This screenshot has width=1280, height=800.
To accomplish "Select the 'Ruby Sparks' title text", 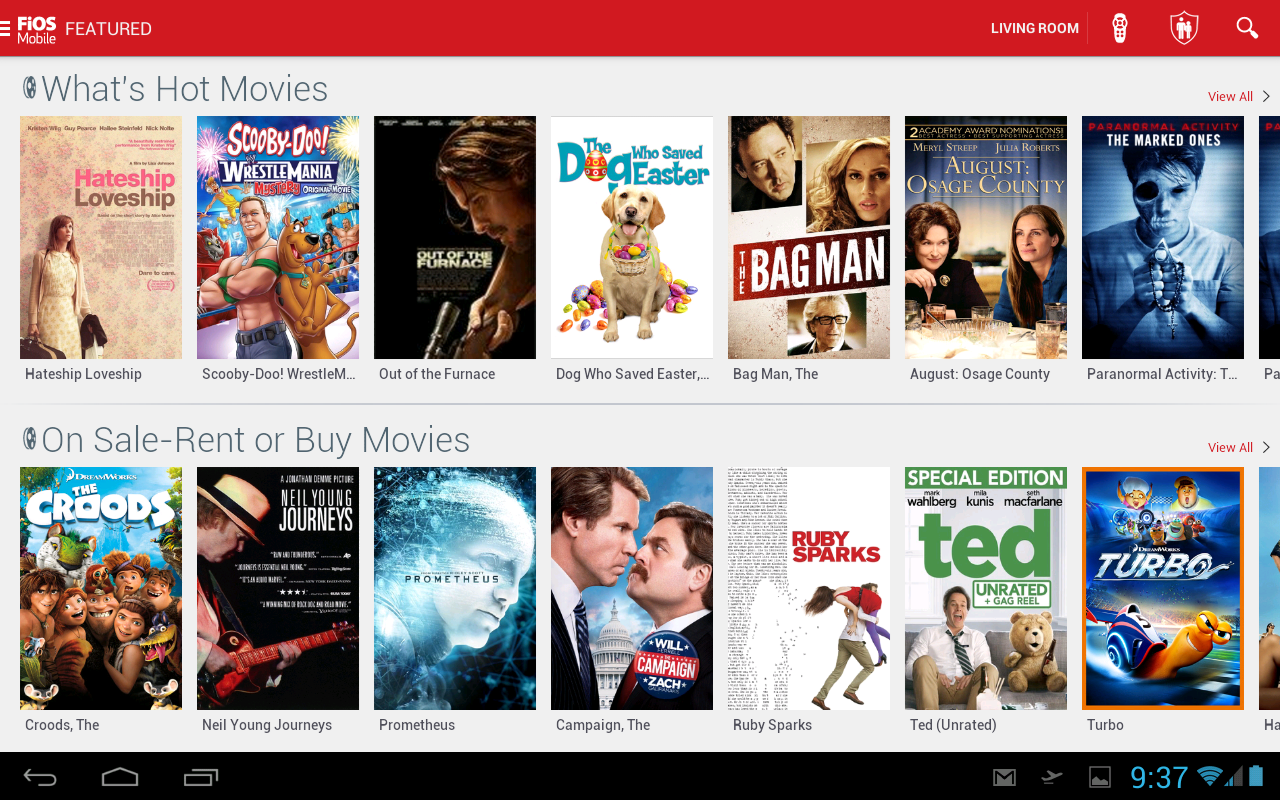I will (x=772, y=725).
